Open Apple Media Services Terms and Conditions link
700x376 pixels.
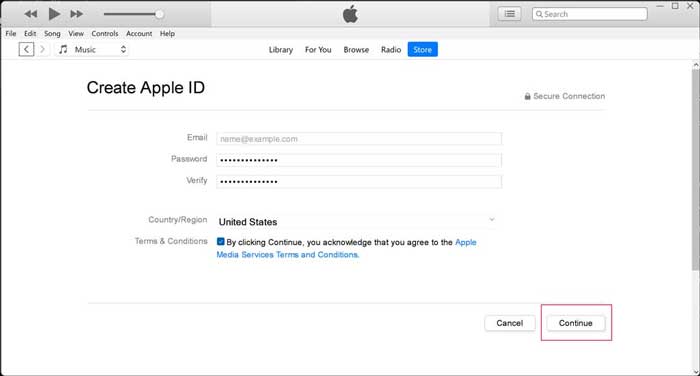click(x=288, y=255)
